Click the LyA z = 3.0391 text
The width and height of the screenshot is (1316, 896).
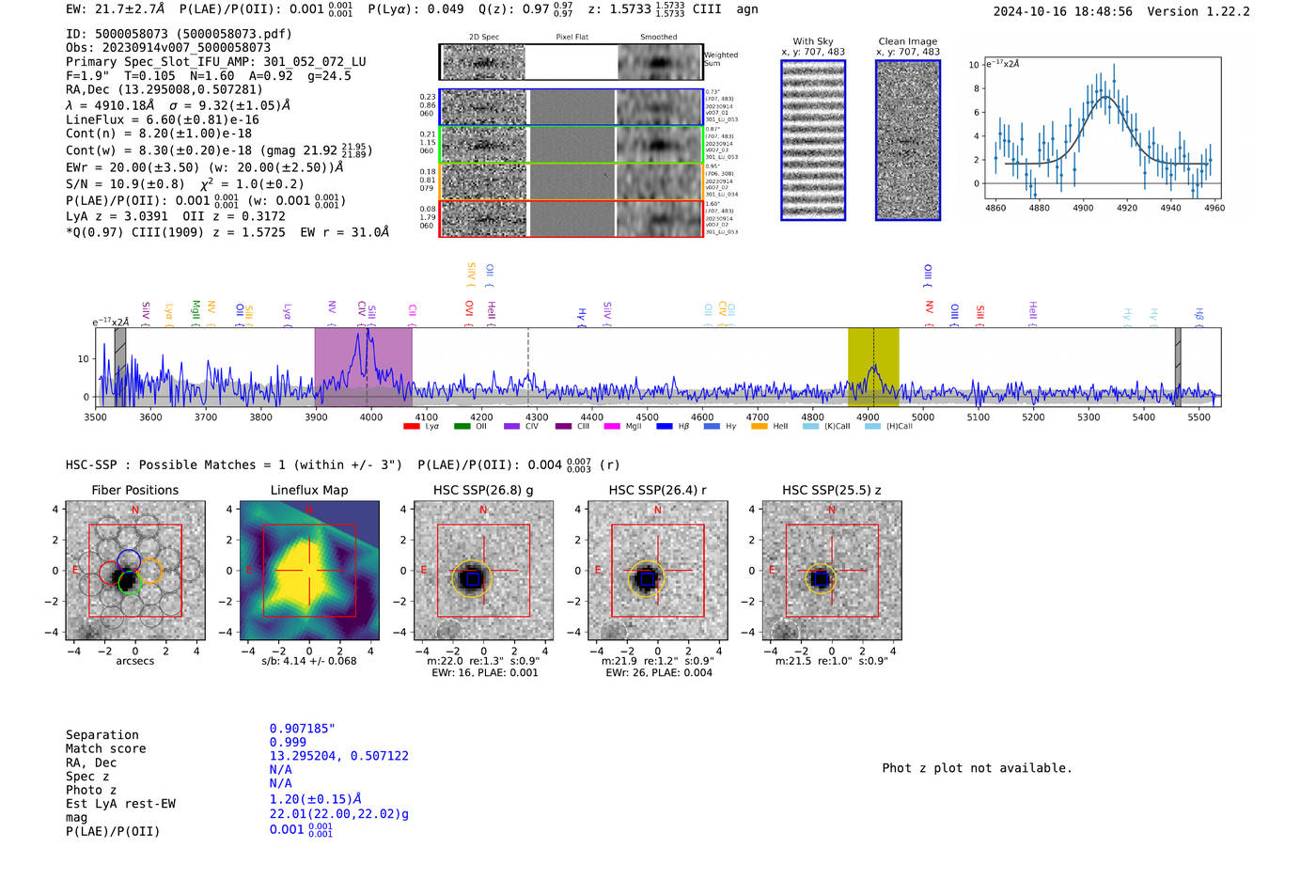tap(112, 216)
